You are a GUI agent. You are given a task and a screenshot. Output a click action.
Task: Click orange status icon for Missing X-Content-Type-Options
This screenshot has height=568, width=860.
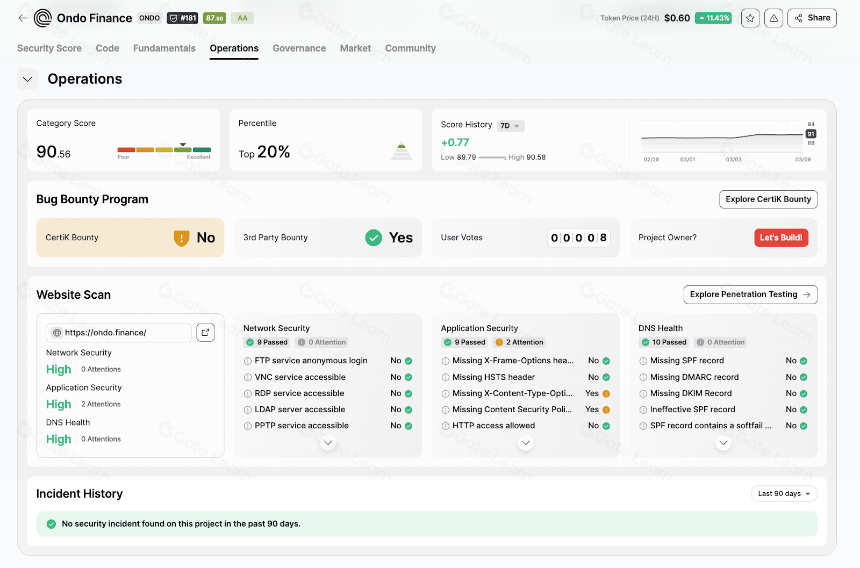(606, 393)
